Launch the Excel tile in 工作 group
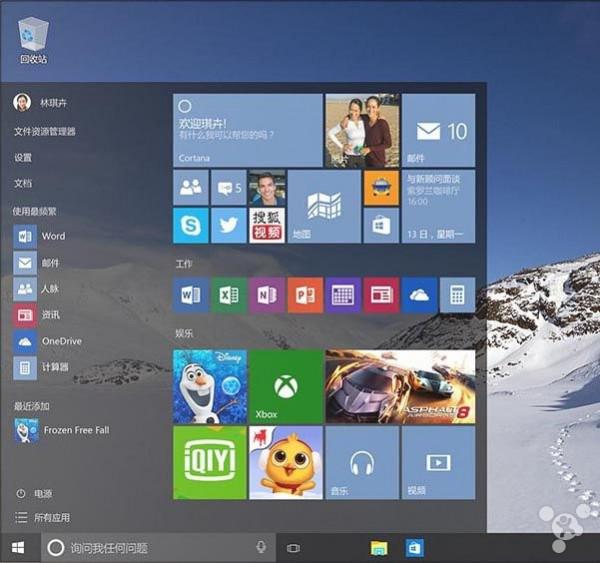The image size is (600, 563). coord(229,295)
